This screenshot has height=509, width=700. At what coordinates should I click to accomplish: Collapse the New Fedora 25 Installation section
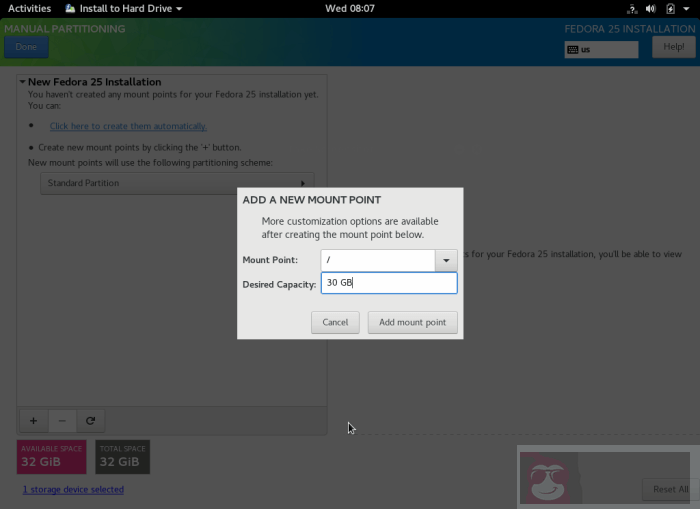[22, 82]
